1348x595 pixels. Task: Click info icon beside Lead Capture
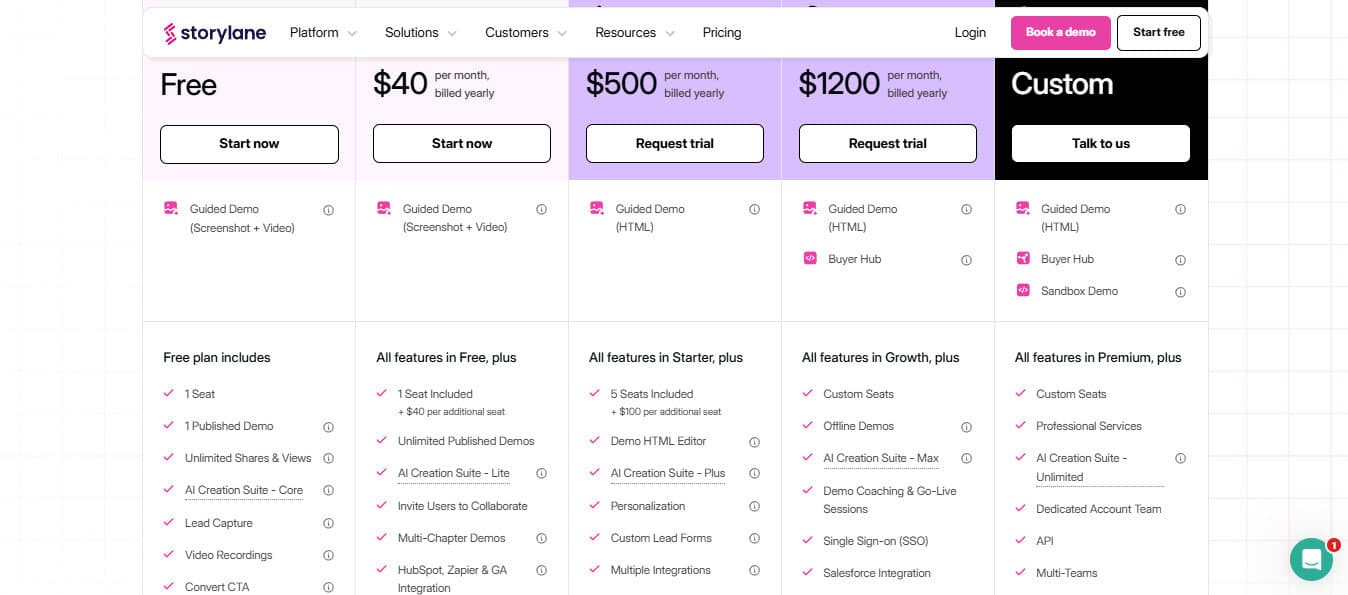click(328, 523)
